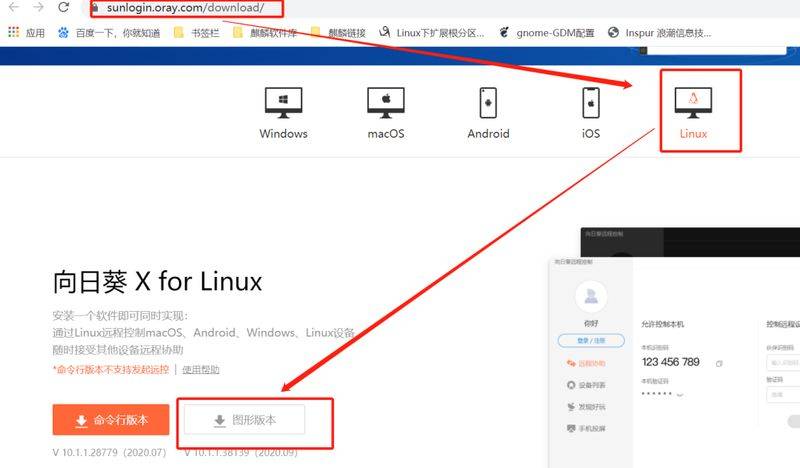Click the macOS tab label
This screenshot has height=468, width=800.
pyautogui.click(x=386, y=134)
